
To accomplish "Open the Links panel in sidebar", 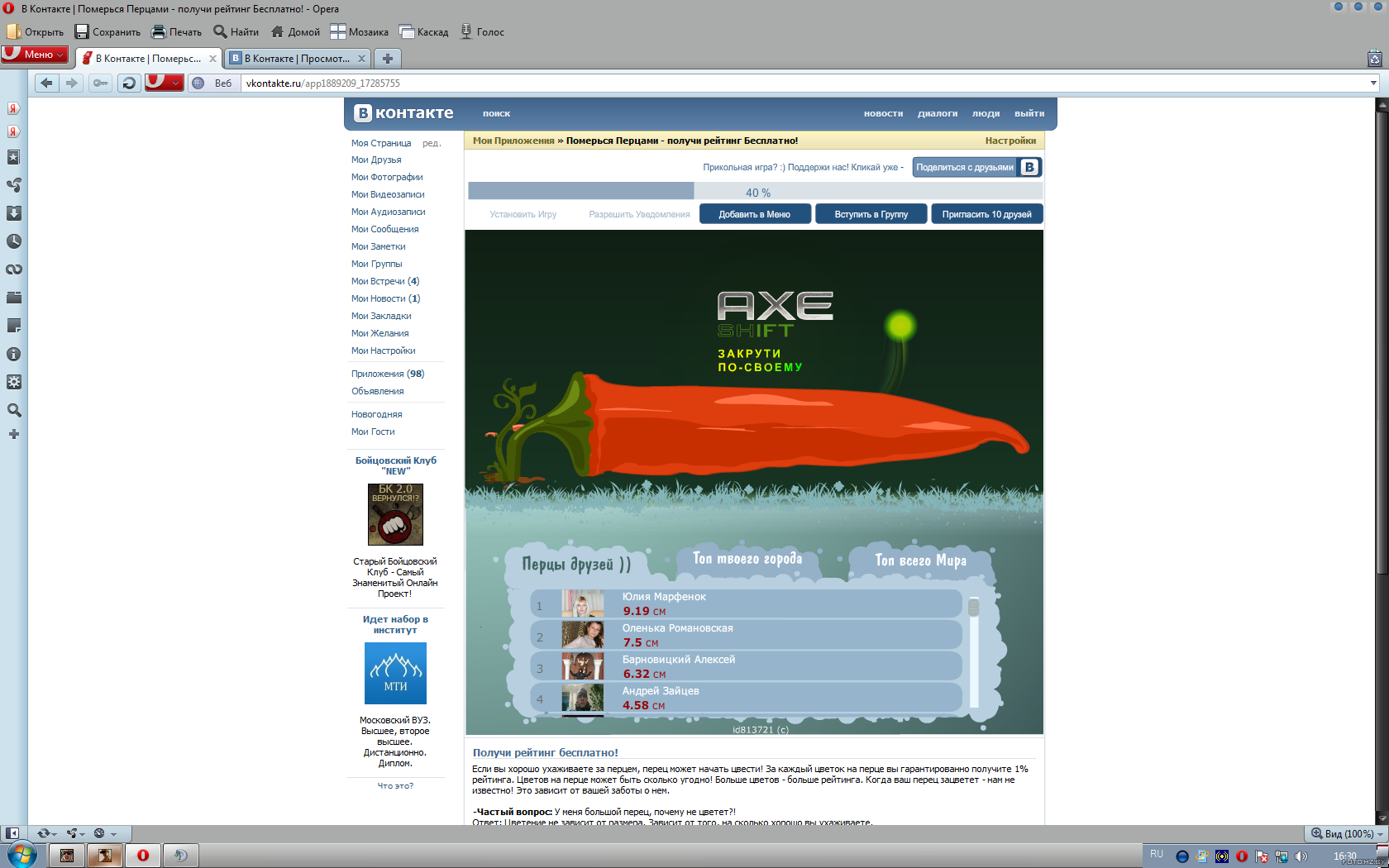I will pos(13,269).
